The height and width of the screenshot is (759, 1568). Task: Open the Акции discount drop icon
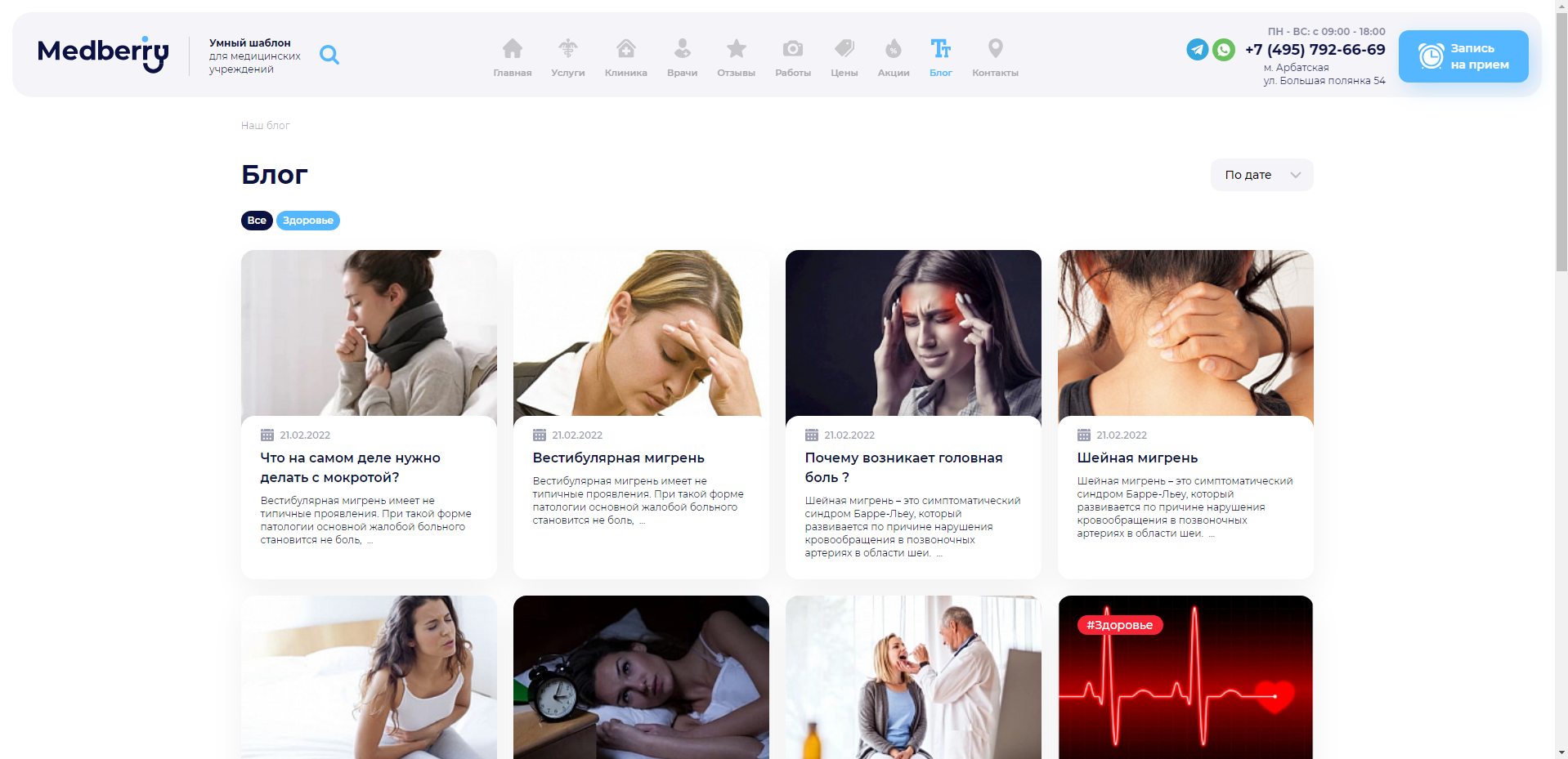tap(894, 48)
